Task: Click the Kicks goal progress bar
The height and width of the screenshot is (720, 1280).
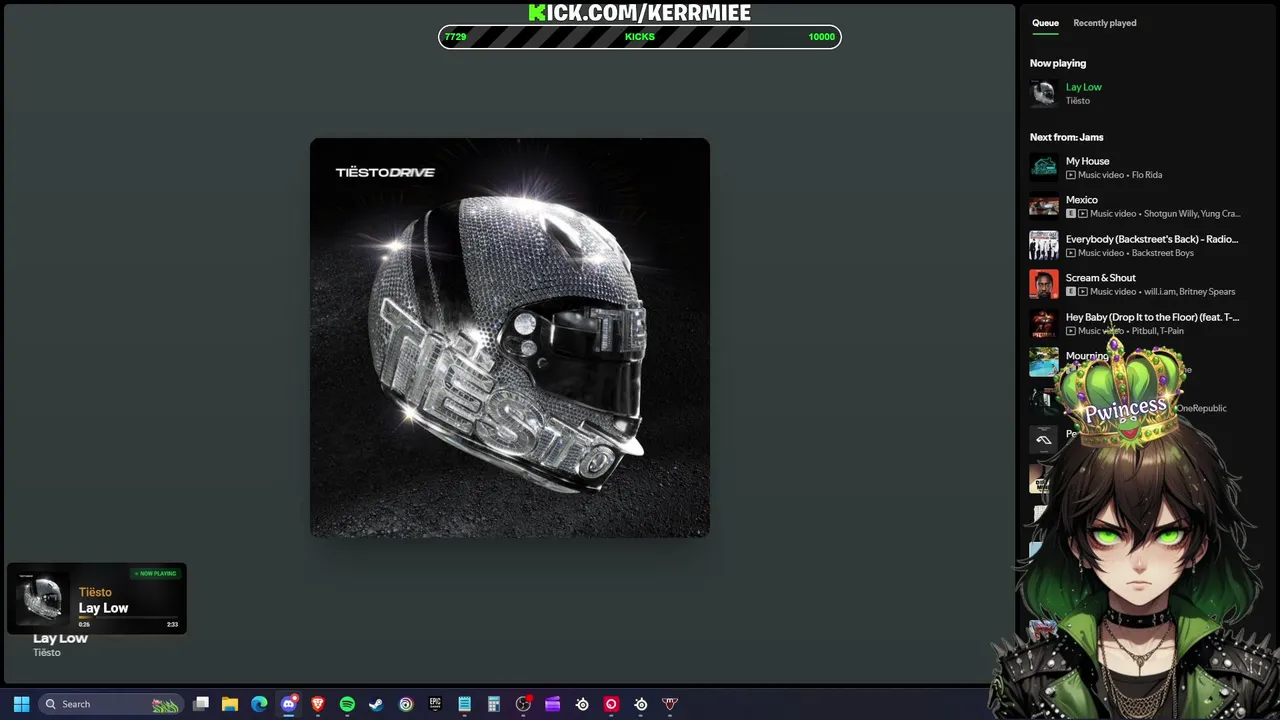Action: 640,37
